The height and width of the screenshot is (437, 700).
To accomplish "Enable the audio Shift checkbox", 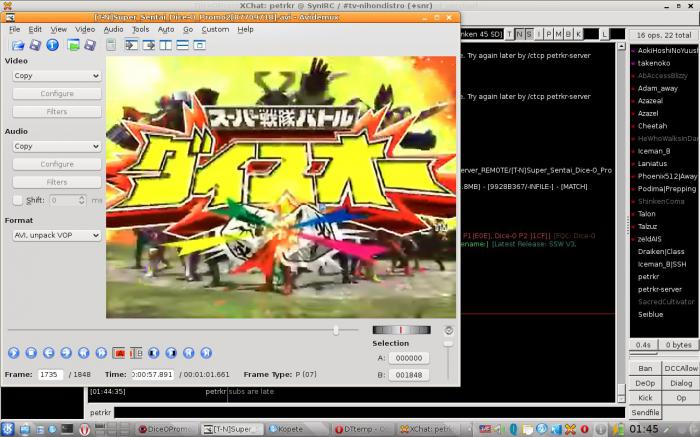I will (x=18, y=200).
